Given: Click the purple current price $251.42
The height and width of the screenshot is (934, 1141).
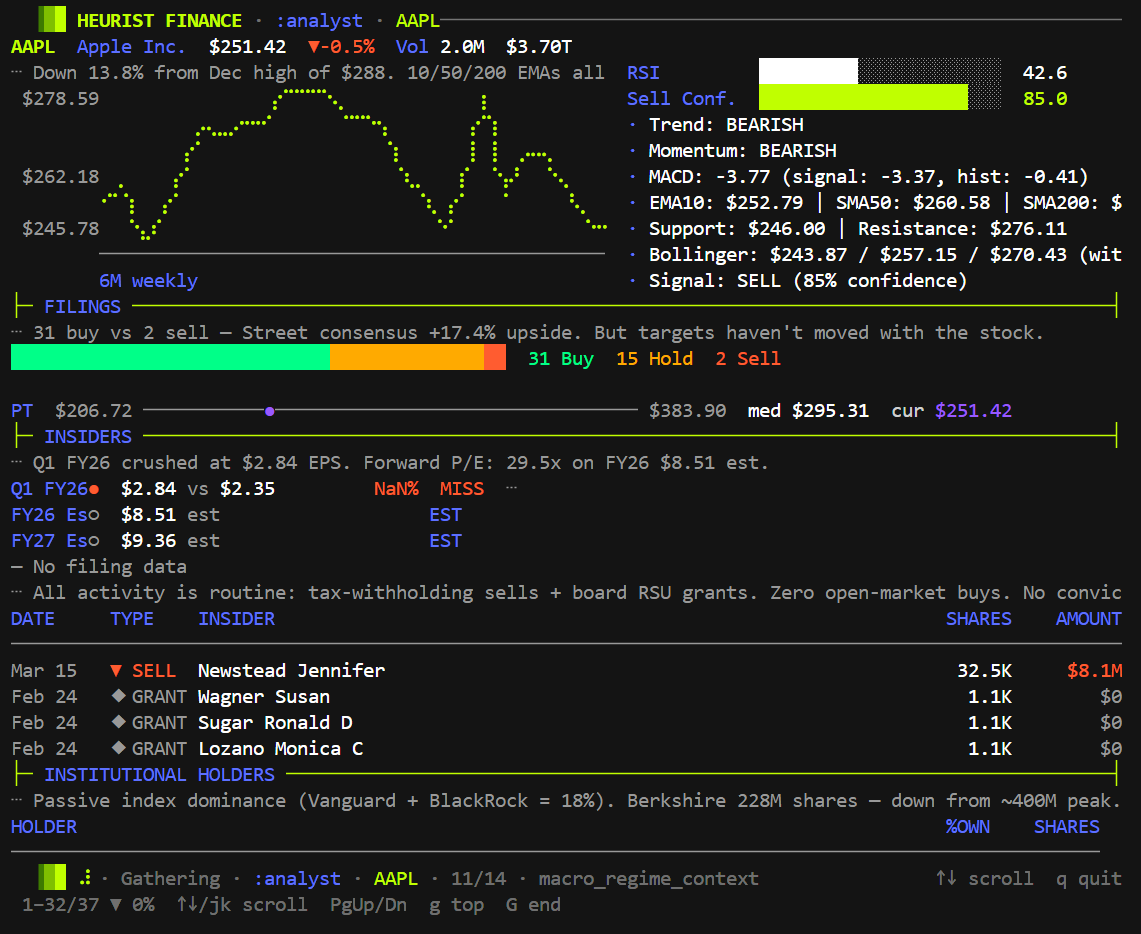Looking at the screenshot, I should [x=974, y=411].
